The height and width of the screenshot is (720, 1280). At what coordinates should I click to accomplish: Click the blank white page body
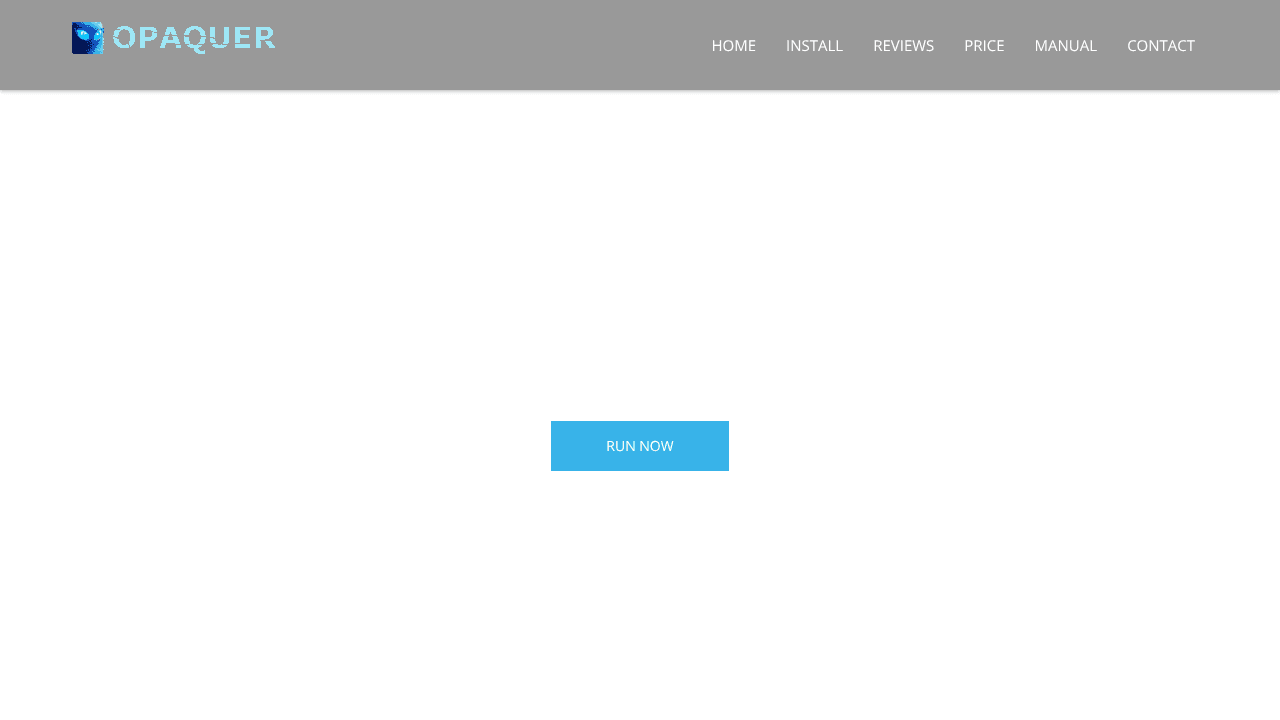(x=640, y=250)
